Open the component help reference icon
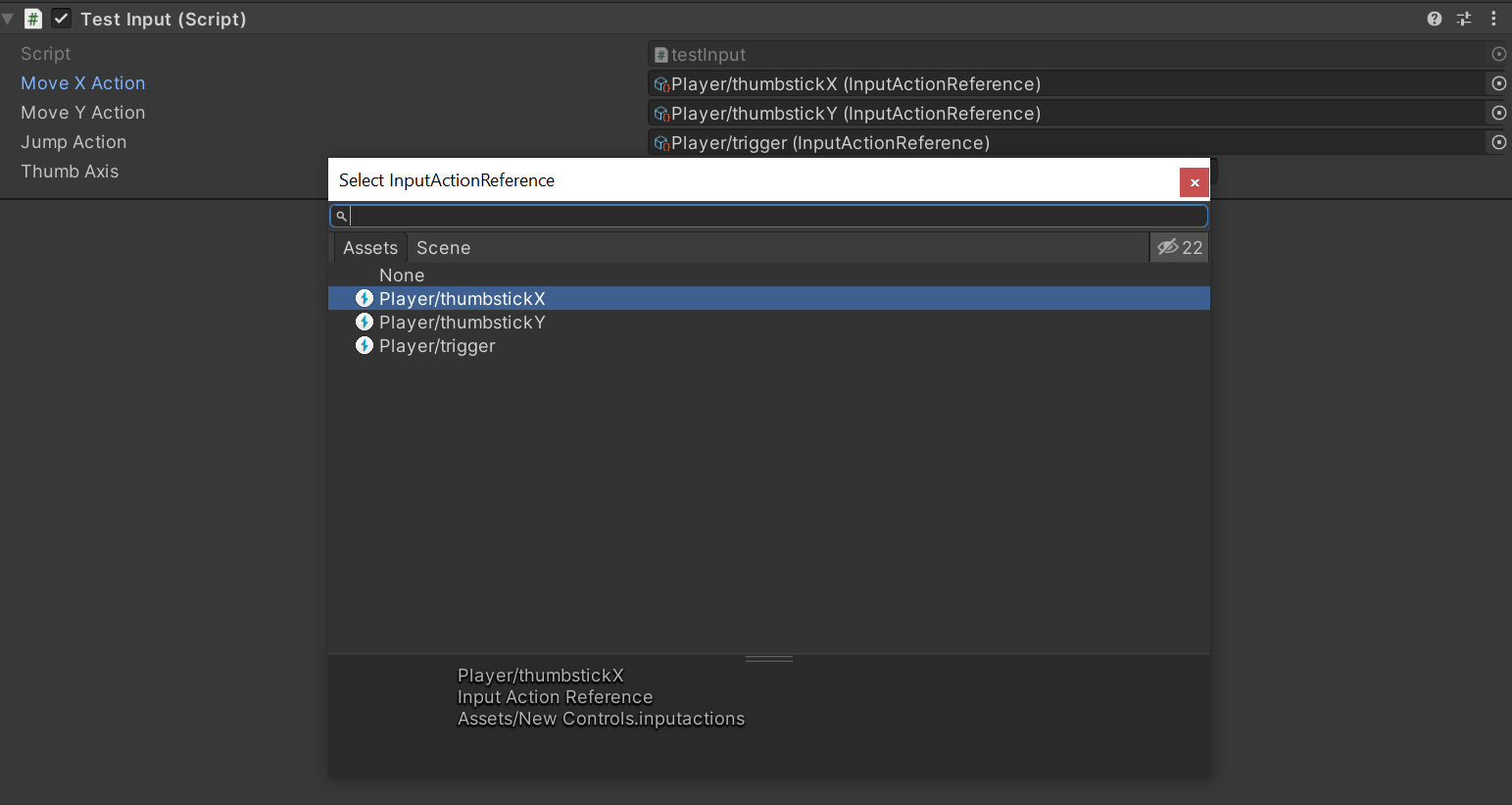Viewport: 1512px width, 805px height. 1435,19
